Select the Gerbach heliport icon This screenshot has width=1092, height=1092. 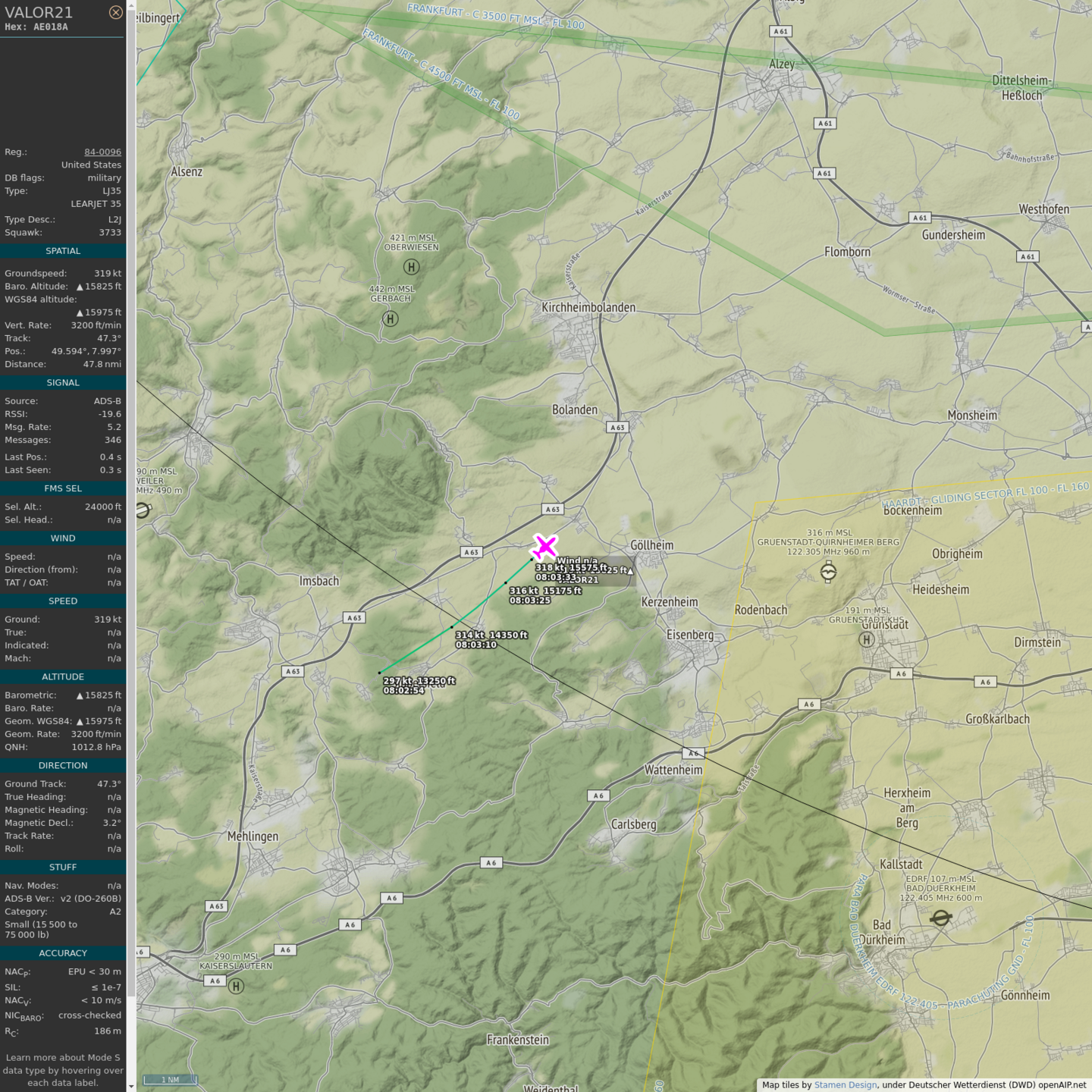point(390,319)
